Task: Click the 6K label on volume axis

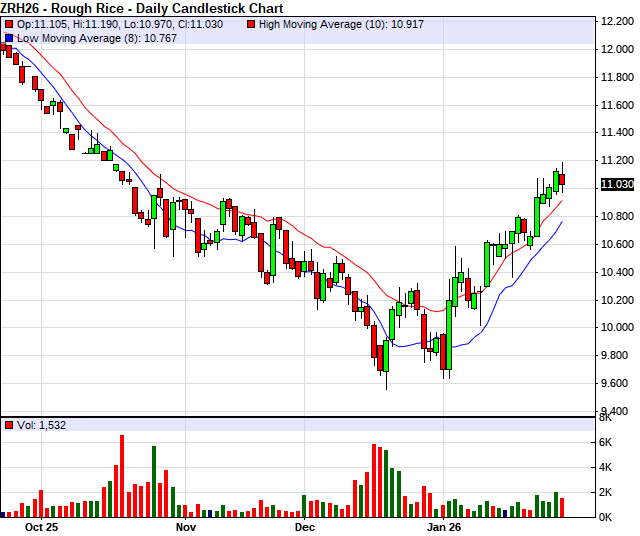Action: 606,442
